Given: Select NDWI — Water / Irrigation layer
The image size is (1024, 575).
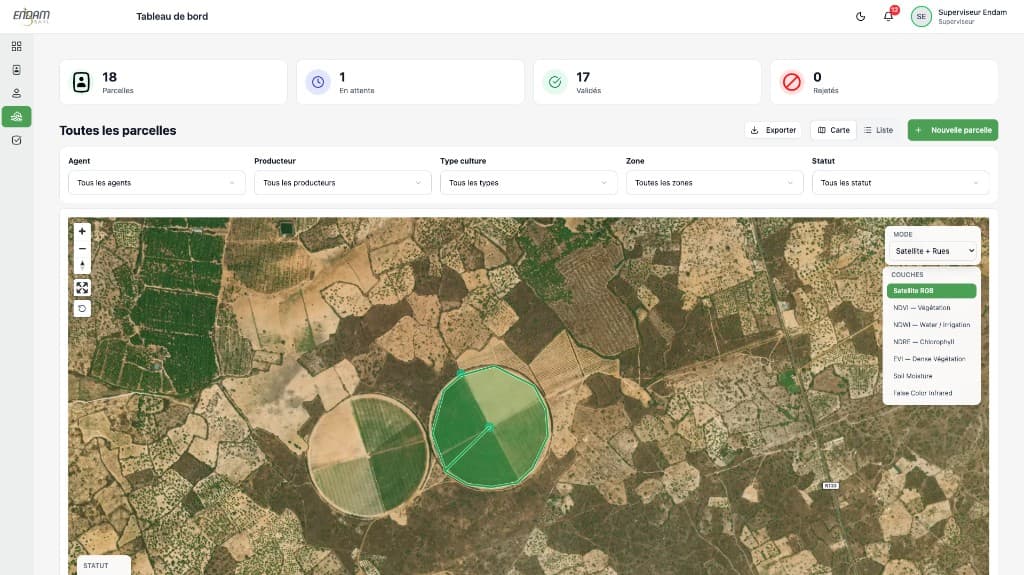Looking at the screenshot, I should tap(932, 325).
